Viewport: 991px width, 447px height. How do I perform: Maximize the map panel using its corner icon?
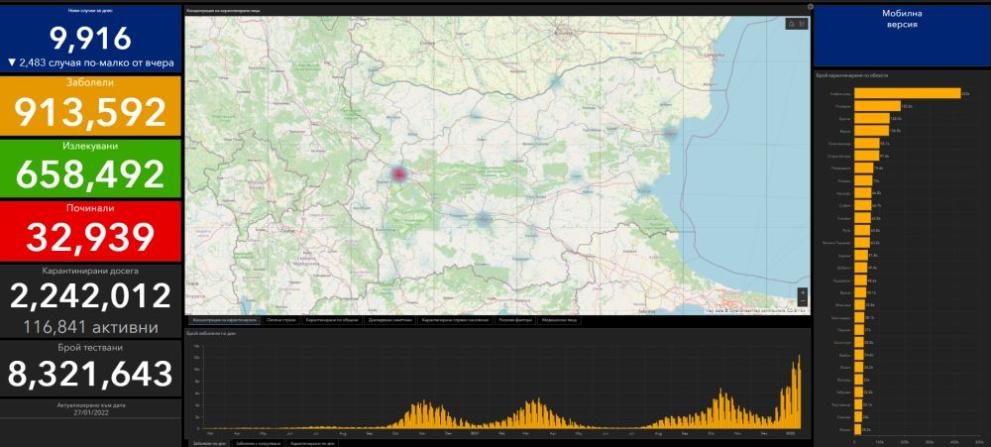point(809,5)
